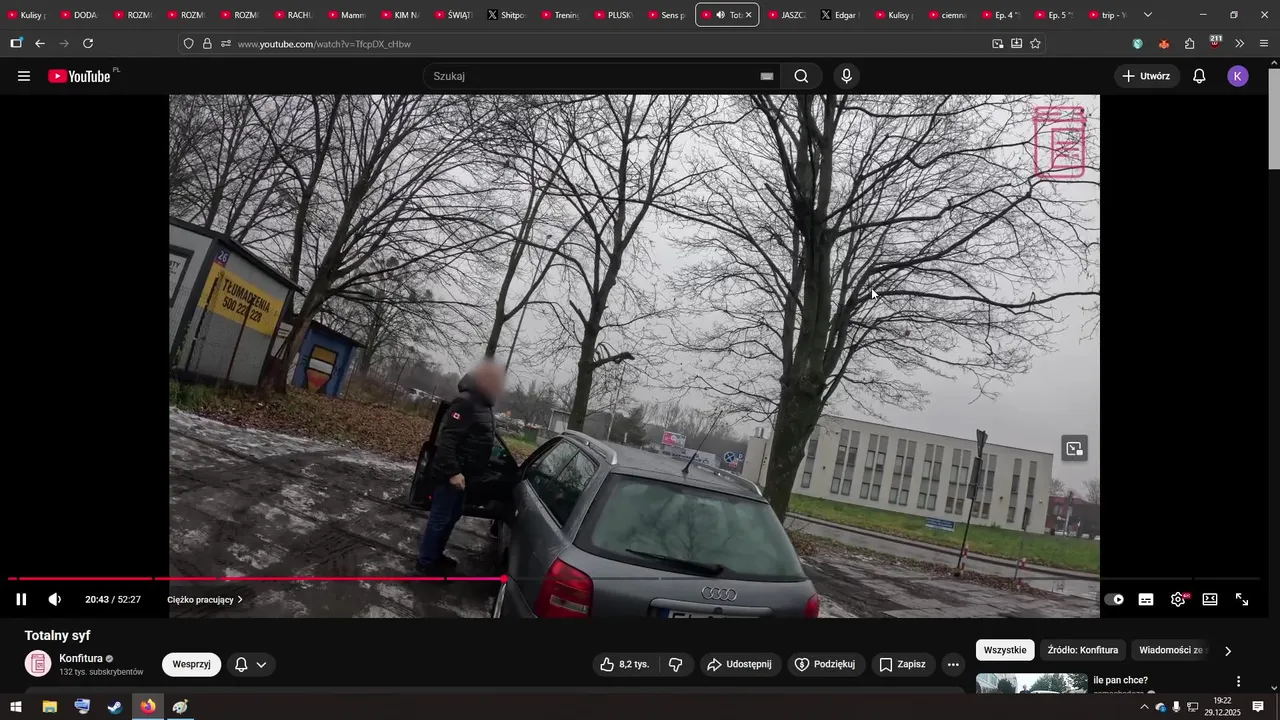Switch to theater mode
This screenshot has height=720, width=1280.
1210,599
